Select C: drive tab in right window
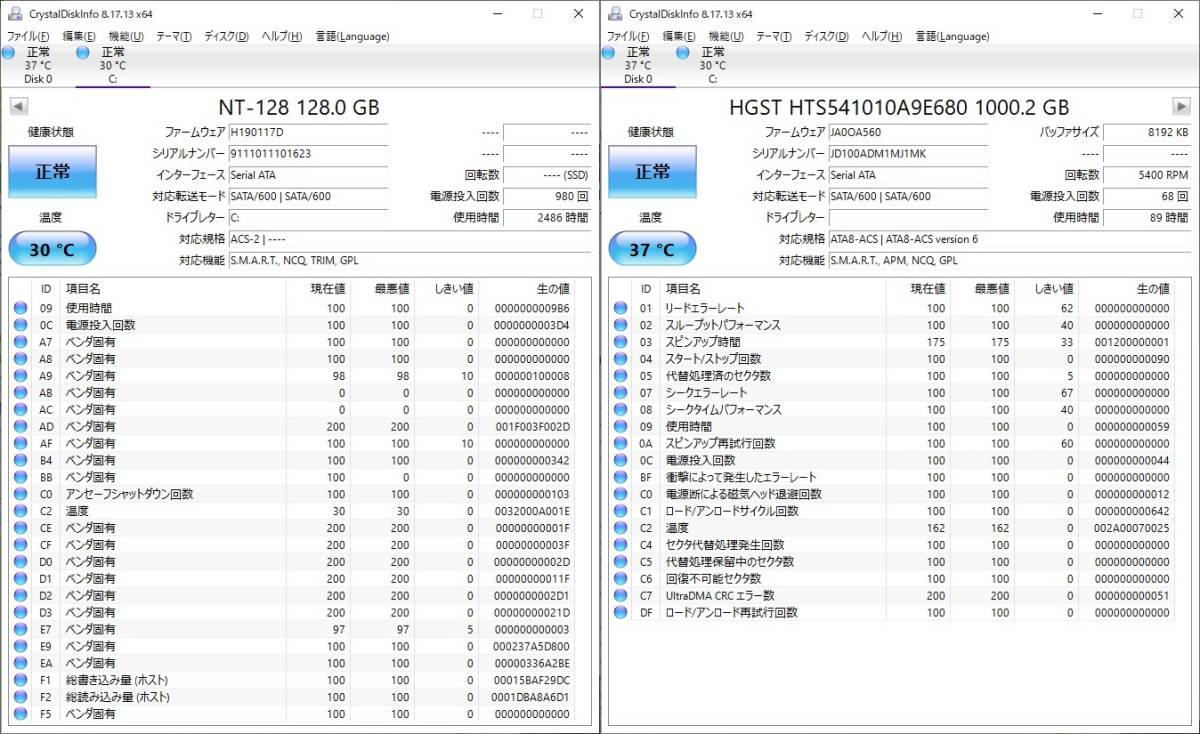 tap(713, 66)
